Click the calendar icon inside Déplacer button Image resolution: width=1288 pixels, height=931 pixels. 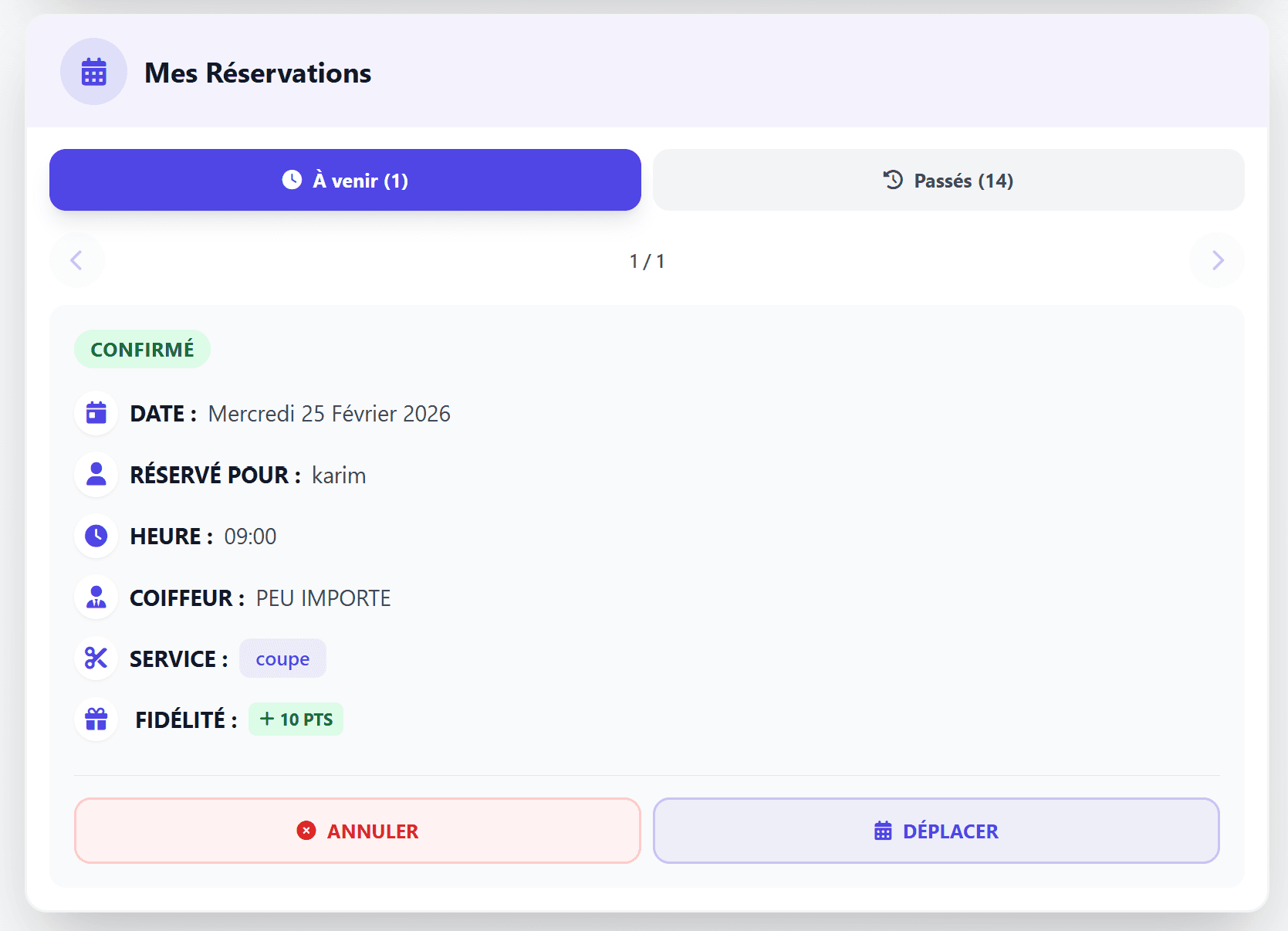click(x=882, y=831)
